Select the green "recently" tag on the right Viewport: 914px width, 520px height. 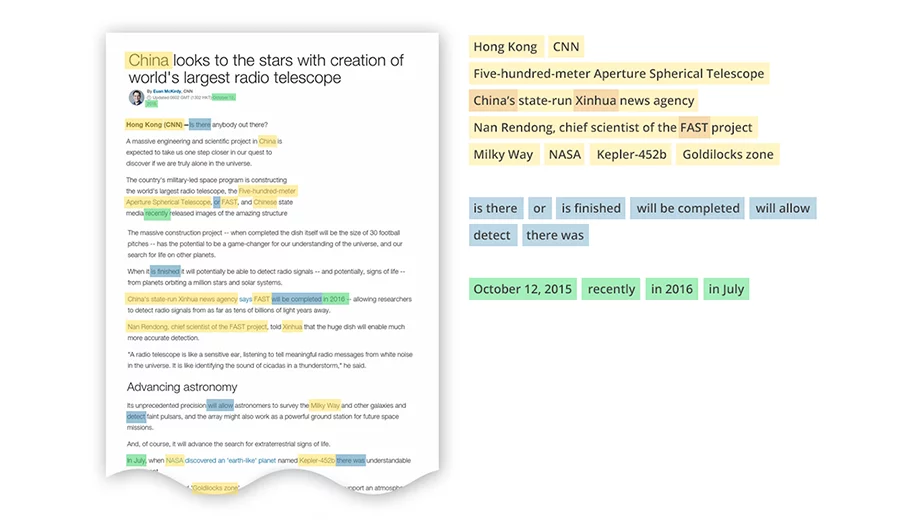coord(611,289)
